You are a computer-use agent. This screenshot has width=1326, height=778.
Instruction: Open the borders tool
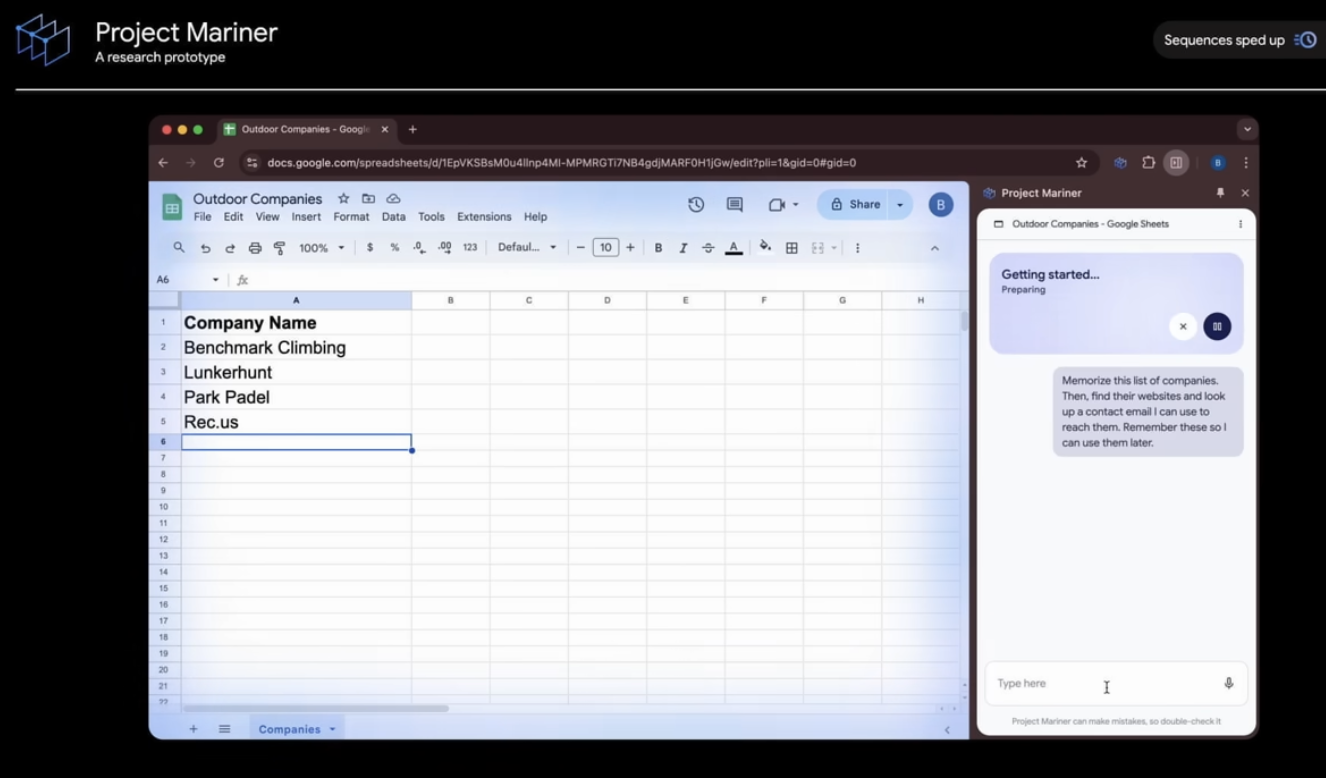coord(791,247)
